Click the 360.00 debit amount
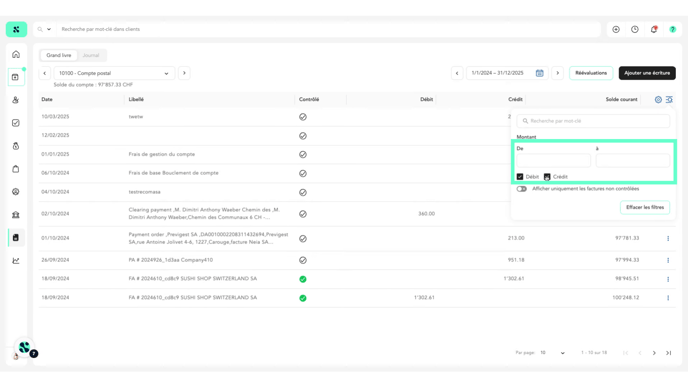 coord(426,214)
